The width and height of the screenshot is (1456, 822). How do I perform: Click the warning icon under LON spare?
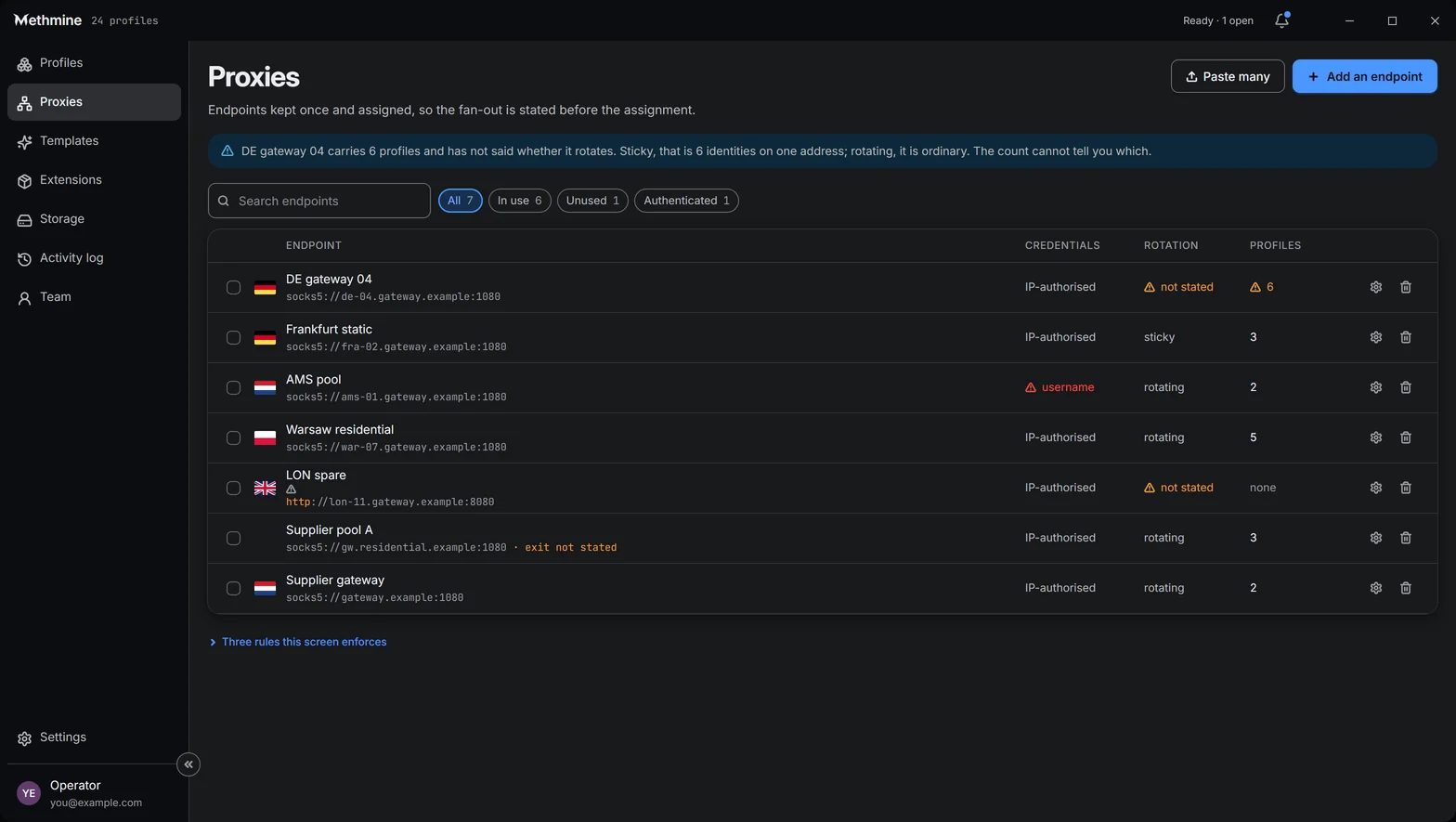click(x=291, y=489)
